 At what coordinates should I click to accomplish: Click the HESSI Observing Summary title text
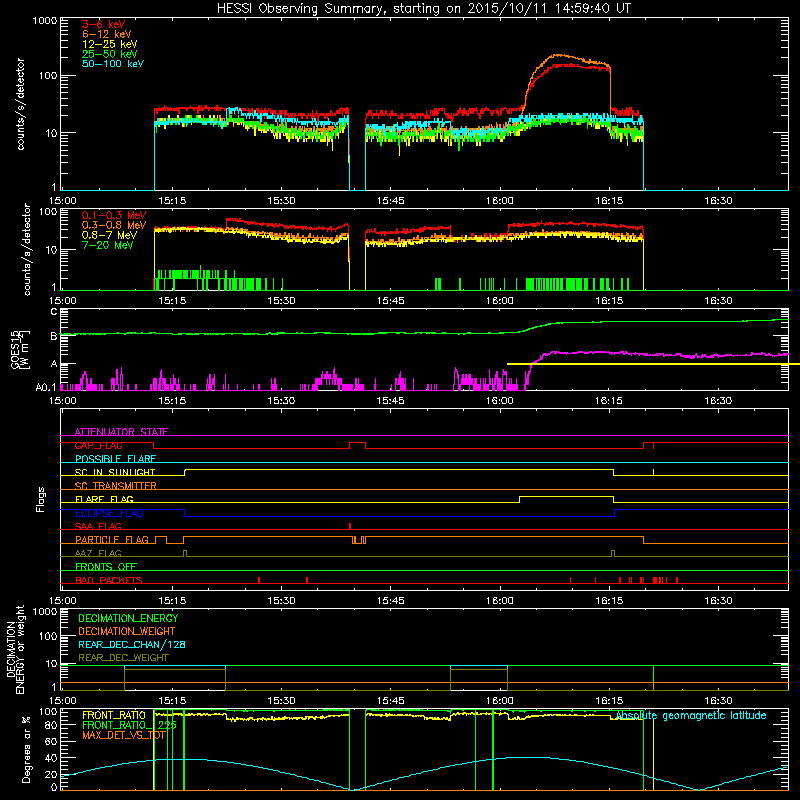coord(424,9)
